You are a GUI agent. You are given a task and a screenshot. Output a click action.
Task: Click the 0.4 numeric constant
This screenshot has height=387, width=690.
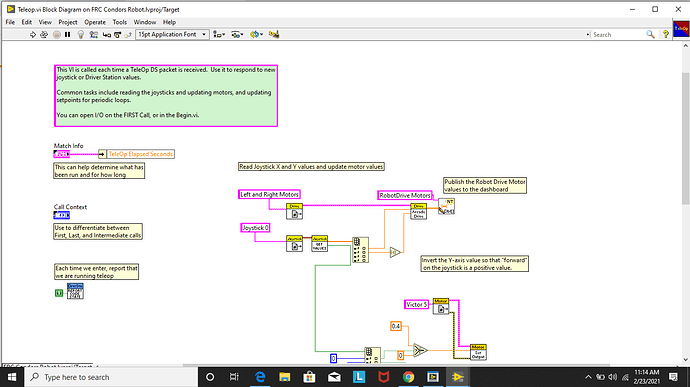[x=396, y=326]
